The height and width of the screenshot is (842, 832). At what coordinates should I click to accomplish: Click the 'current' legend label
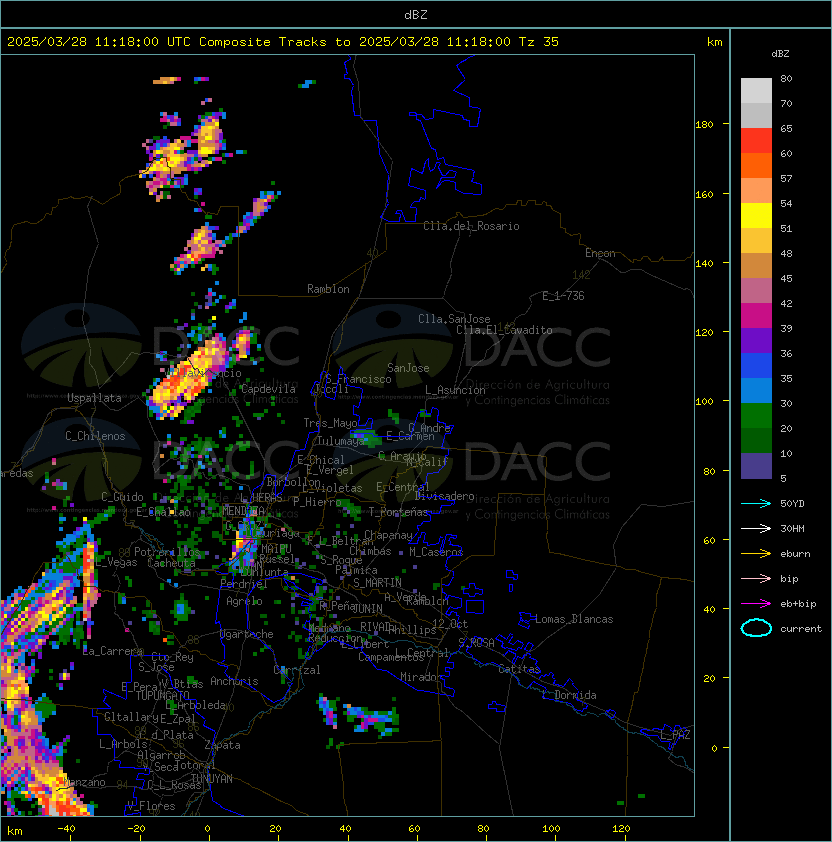[801, 628]
